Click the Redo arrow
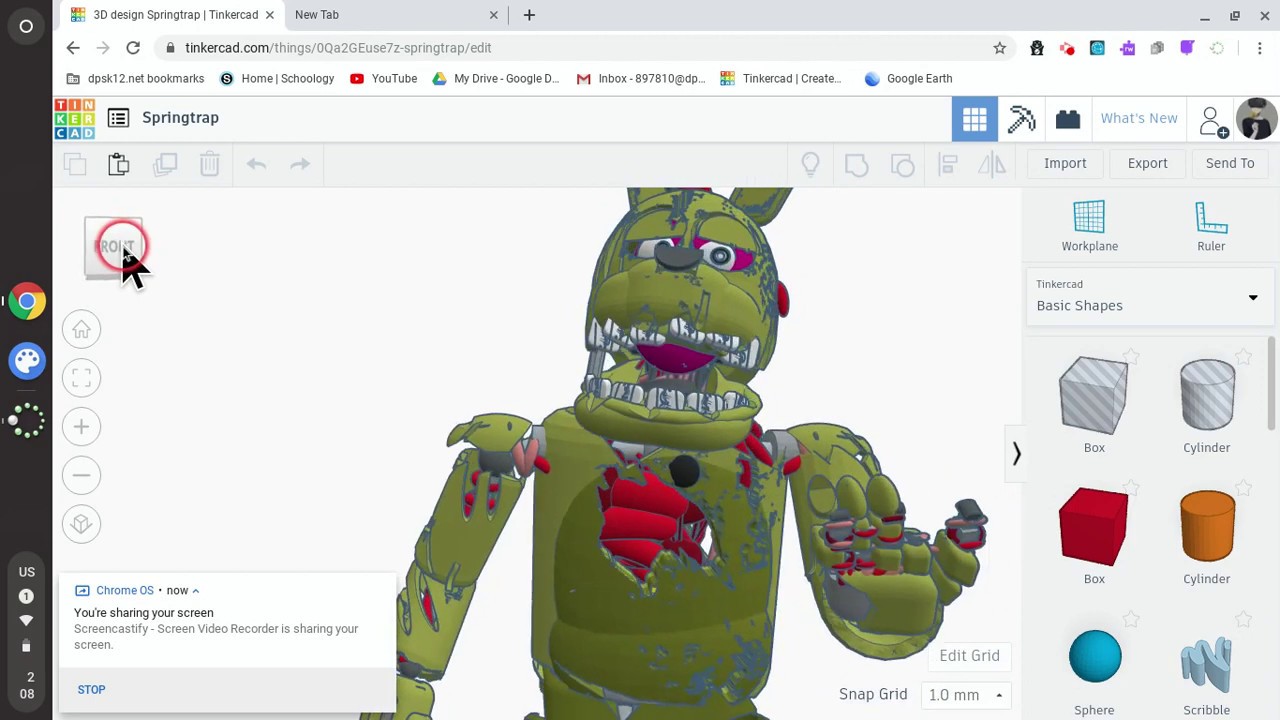The height and width of the screenshot is (720, 1280). (300, 164)
